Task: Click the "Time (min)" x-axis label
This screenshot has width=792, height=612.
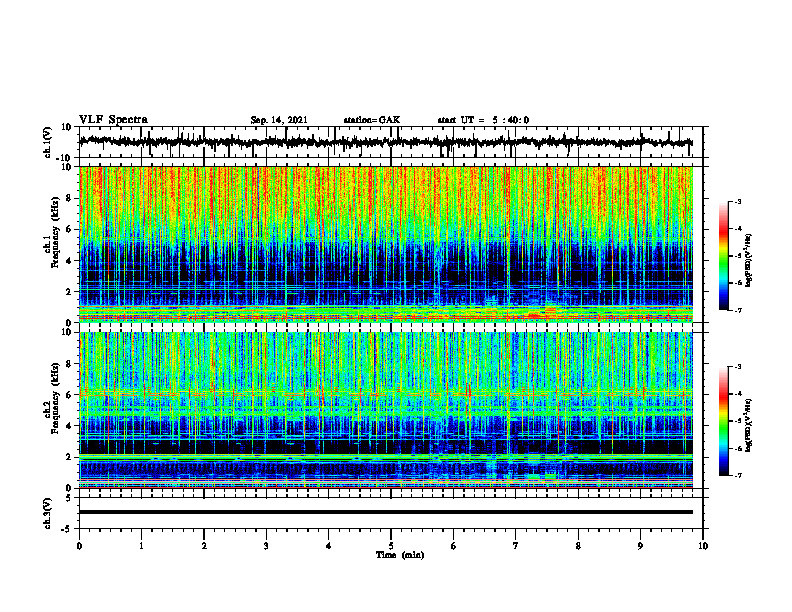Action: coord(400,555)
